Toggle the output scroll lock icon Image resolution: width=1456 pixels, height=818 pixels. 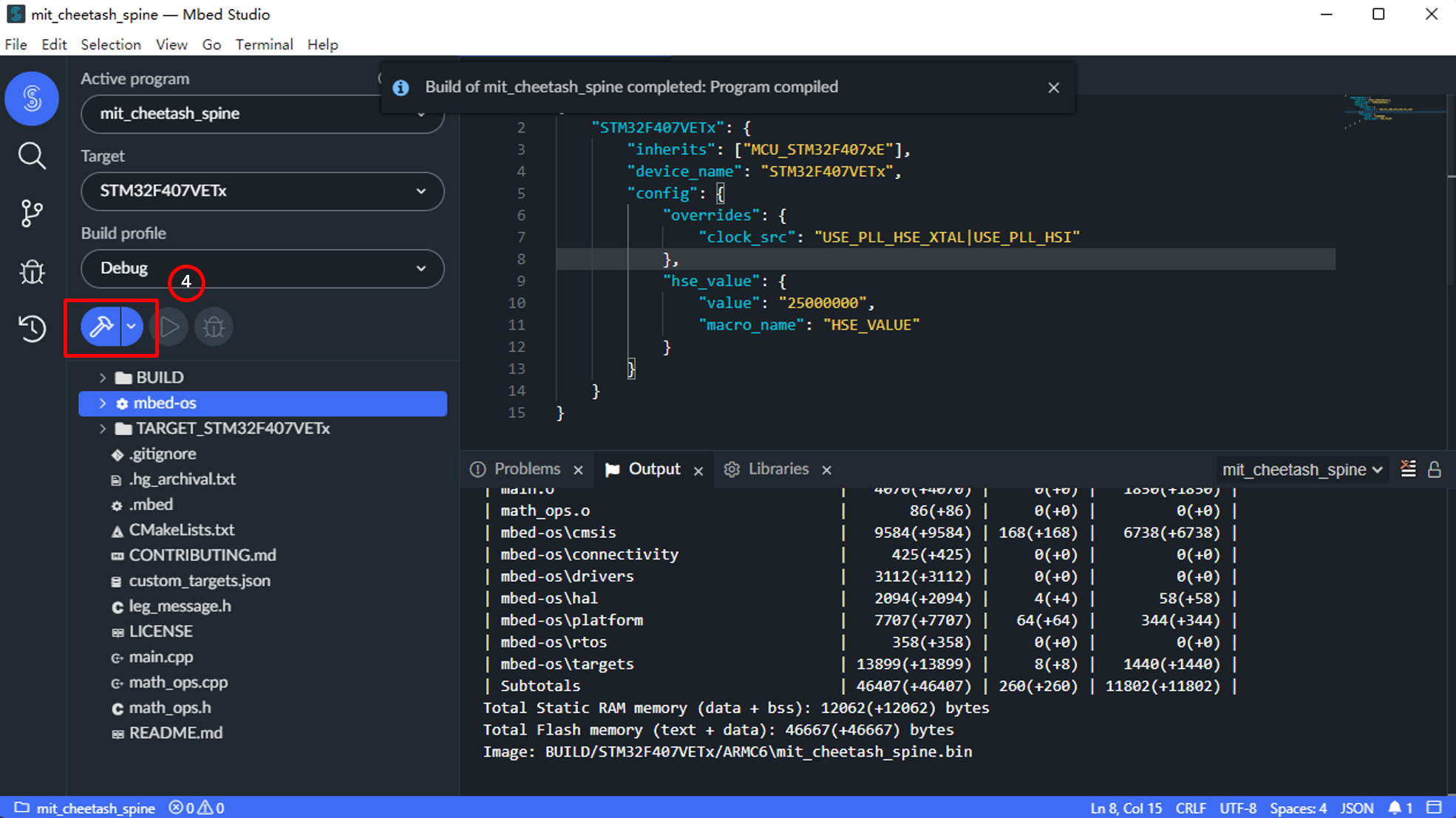click(1435, 469)
